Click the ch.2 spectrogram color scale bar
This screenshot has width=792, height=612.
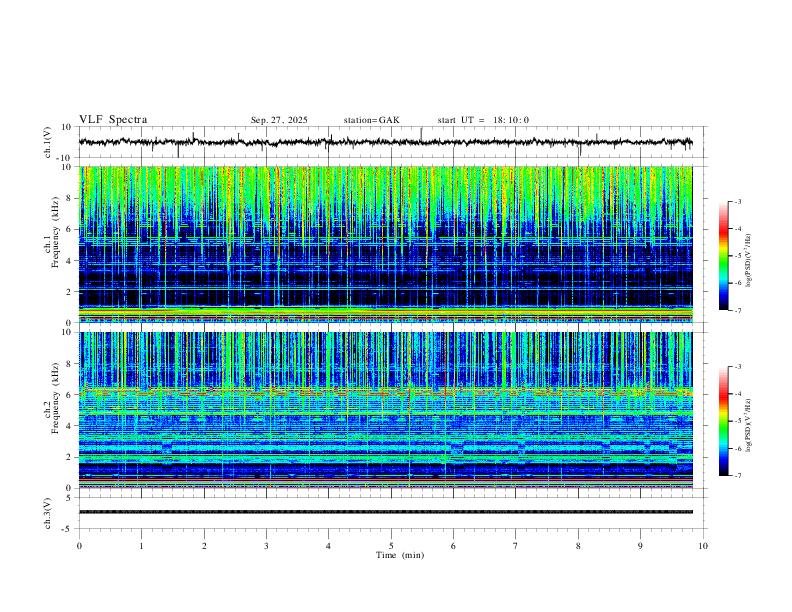coord(723,421)
